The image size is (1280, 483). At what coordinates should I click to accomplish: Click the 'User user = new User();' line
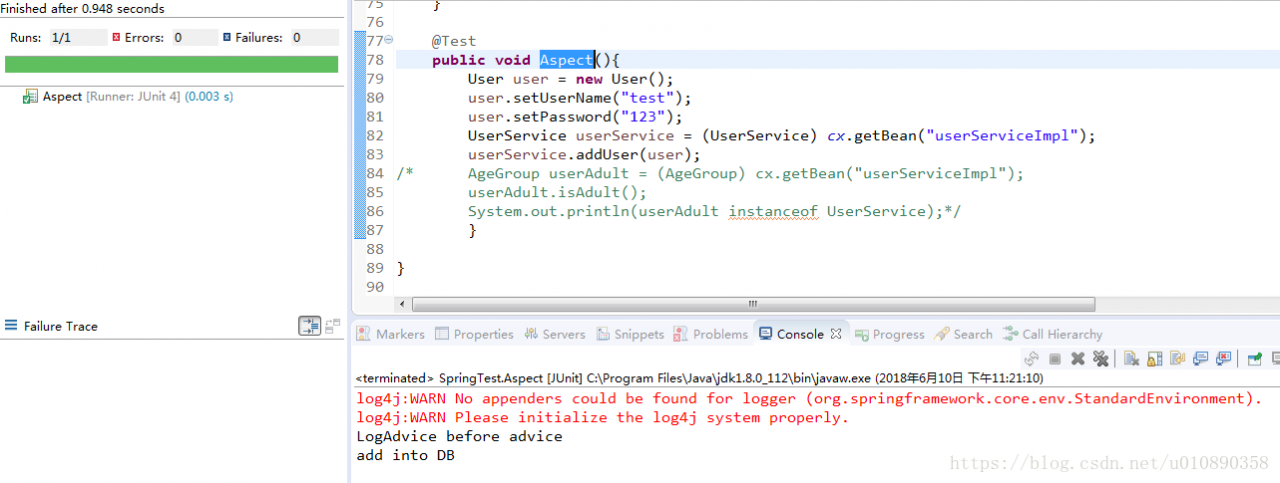click(x=571, y=79)
